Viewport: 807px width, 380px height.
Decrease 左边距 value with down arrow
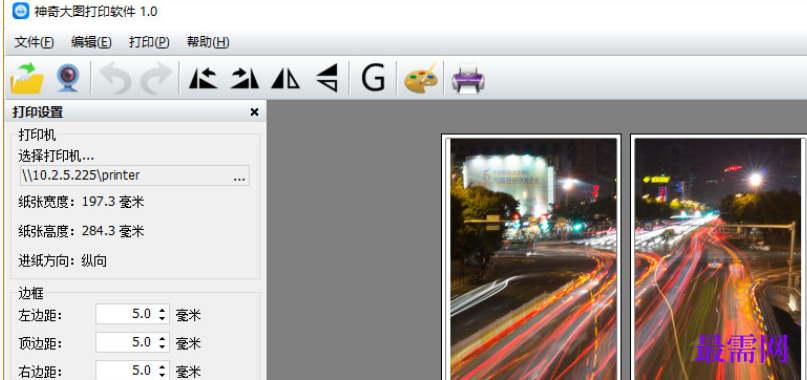(x=163, y=319)
